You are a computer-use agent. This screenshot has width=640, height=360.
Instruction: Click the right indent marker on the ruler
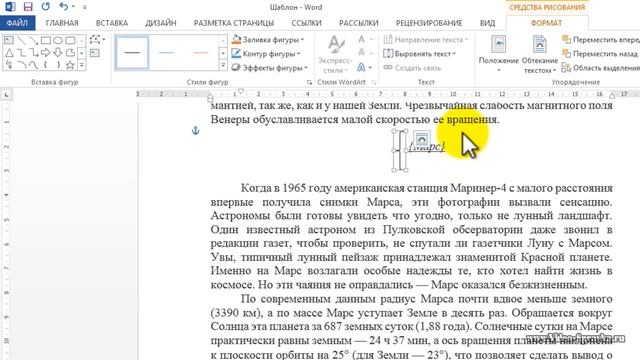612,96
